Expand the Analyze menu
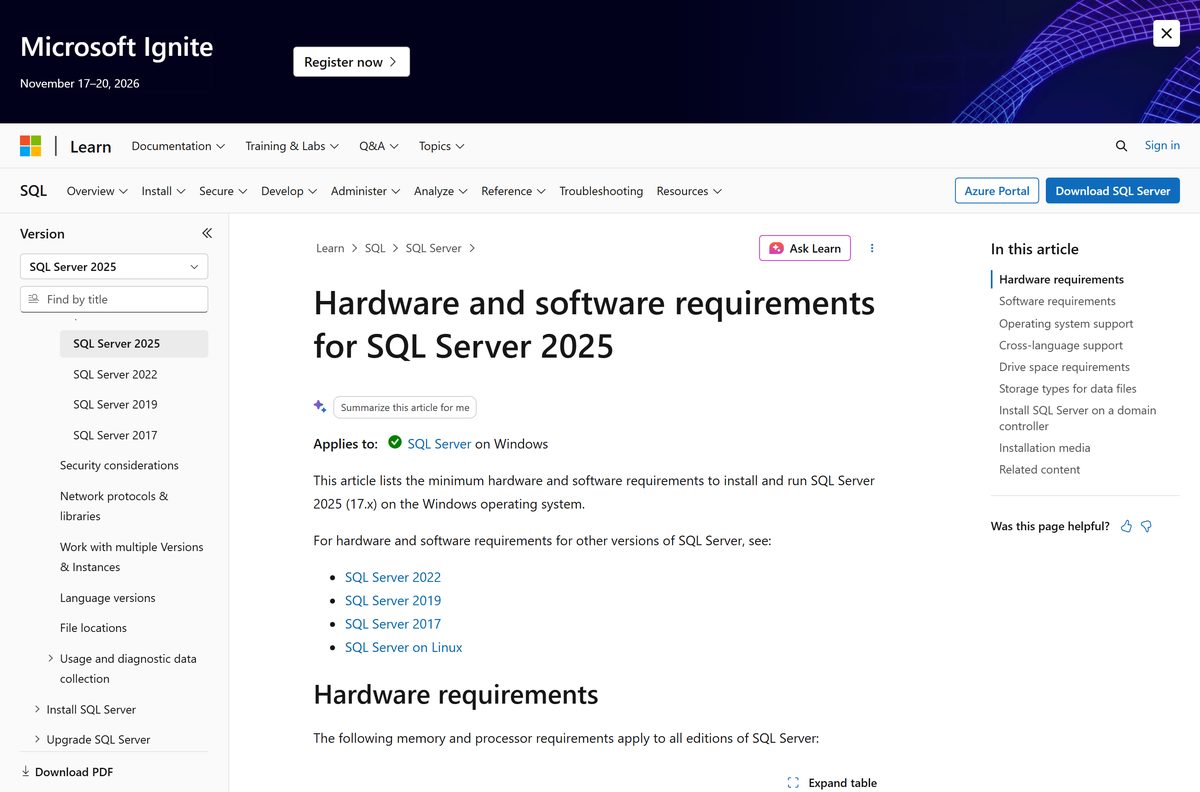This screenshot has width=1200, height=792. (441, 191)
